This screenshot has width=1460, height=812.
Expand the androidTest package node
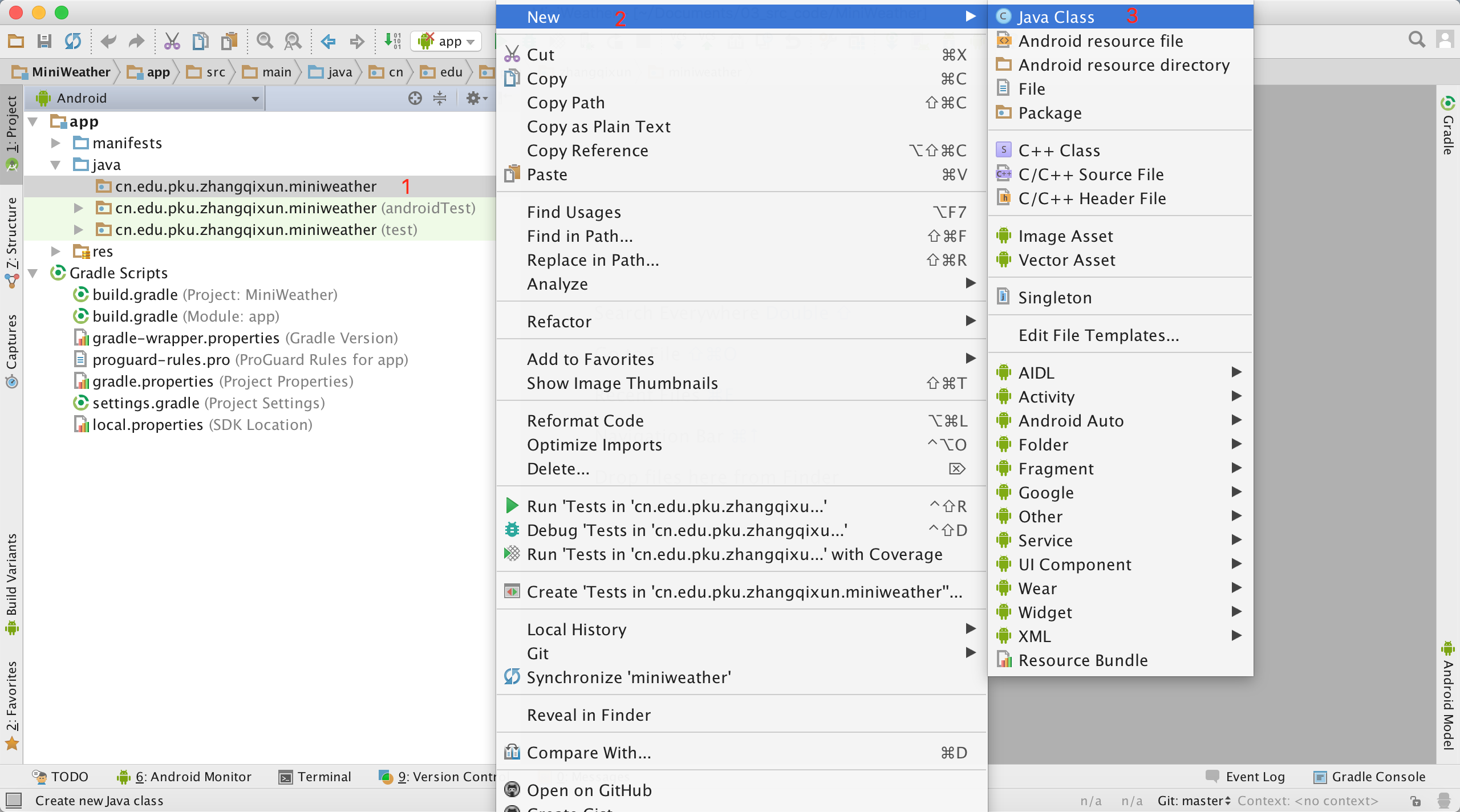79,208
